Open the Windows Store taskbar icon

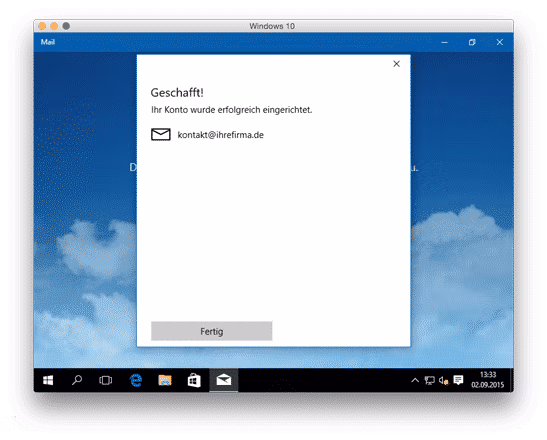(194, 380)
